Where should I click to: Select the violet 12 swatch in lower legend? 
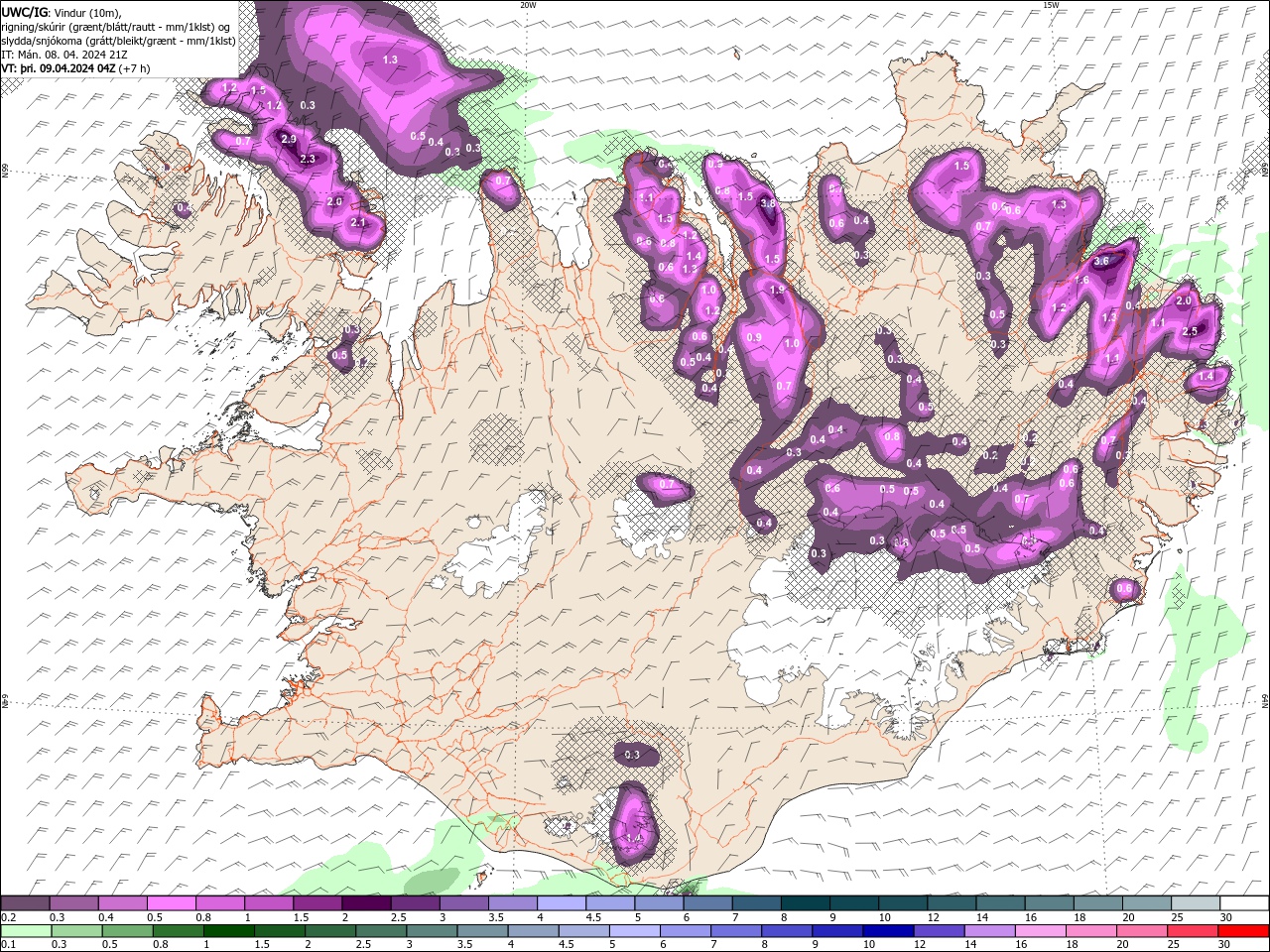939,931
